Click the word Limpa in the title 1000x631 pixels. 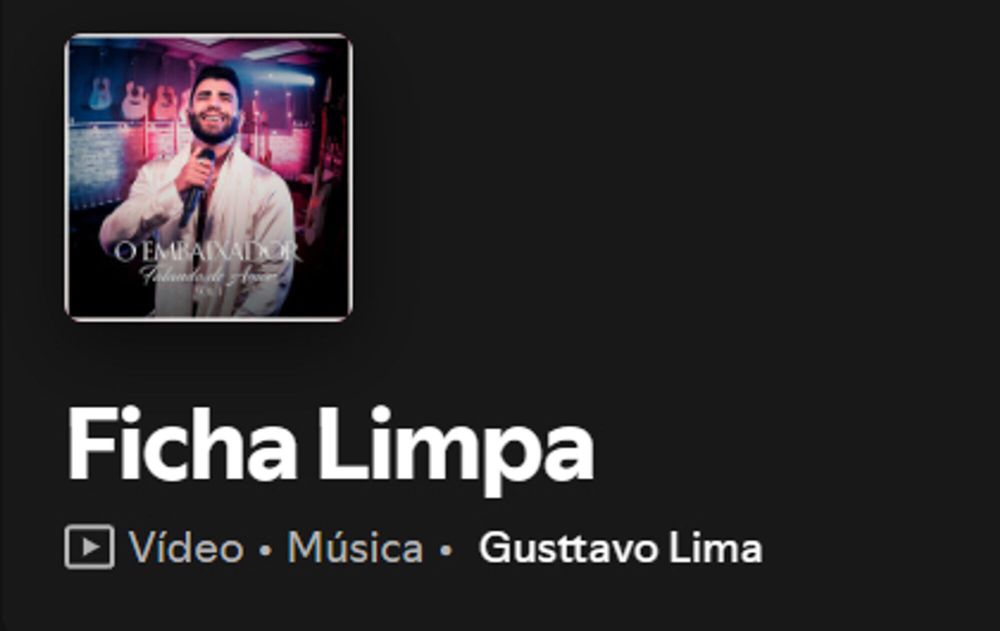(457, 450)
